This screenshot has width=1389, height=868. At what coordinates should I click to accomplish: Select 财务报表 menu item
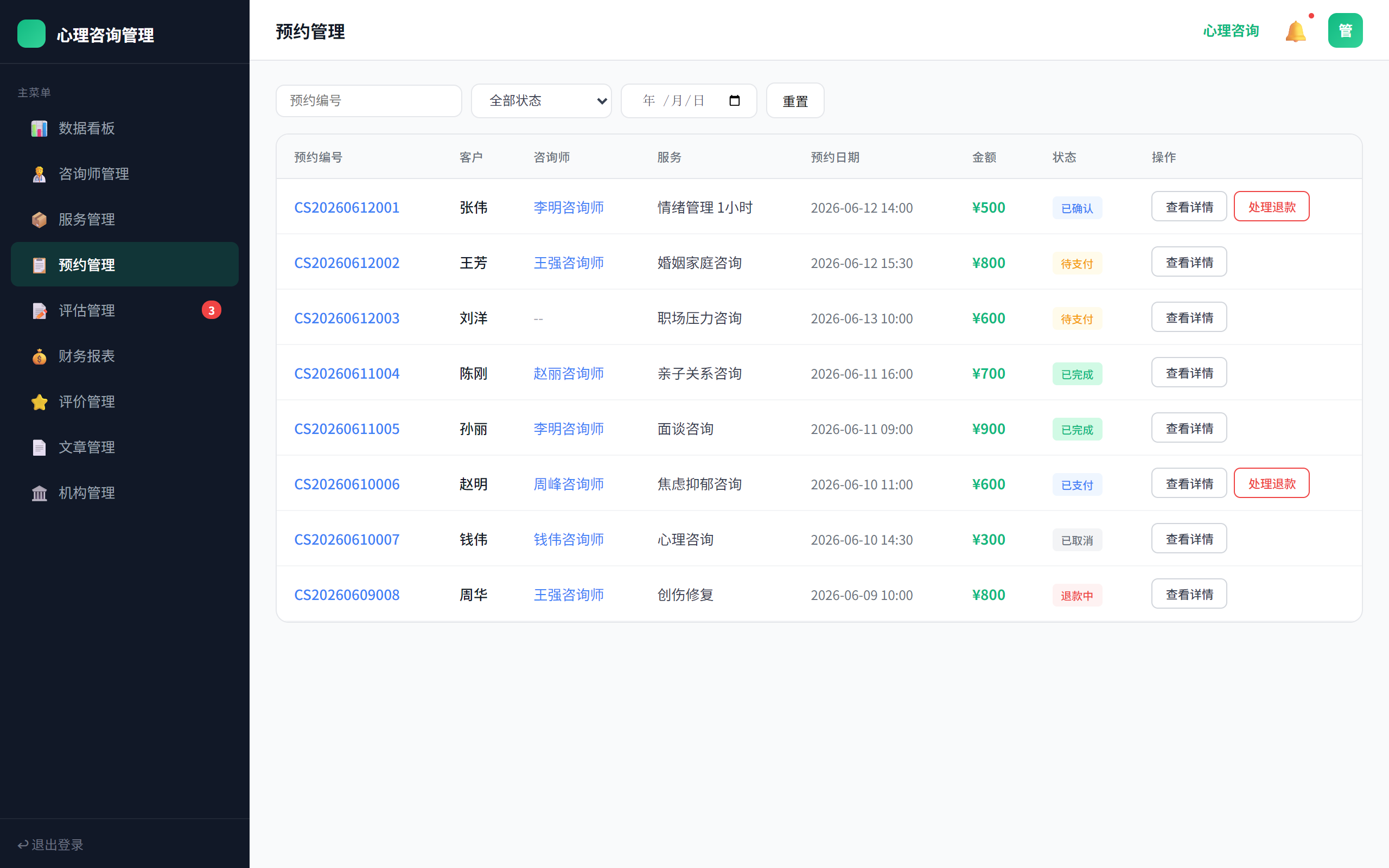coord(125,356)
